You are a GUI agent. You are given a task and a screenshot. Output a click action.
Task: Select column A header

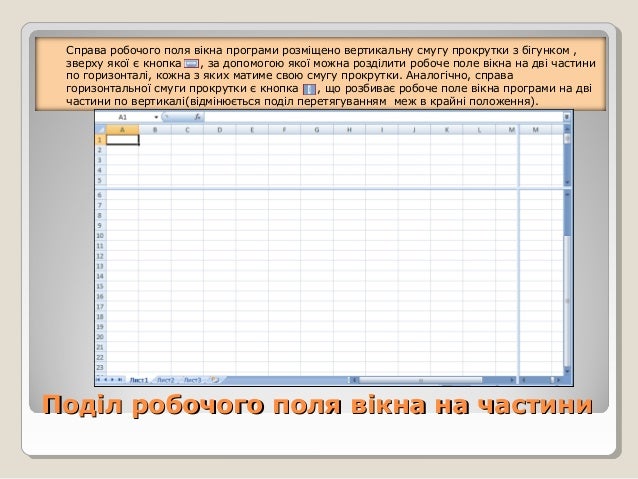coord(122,130)
